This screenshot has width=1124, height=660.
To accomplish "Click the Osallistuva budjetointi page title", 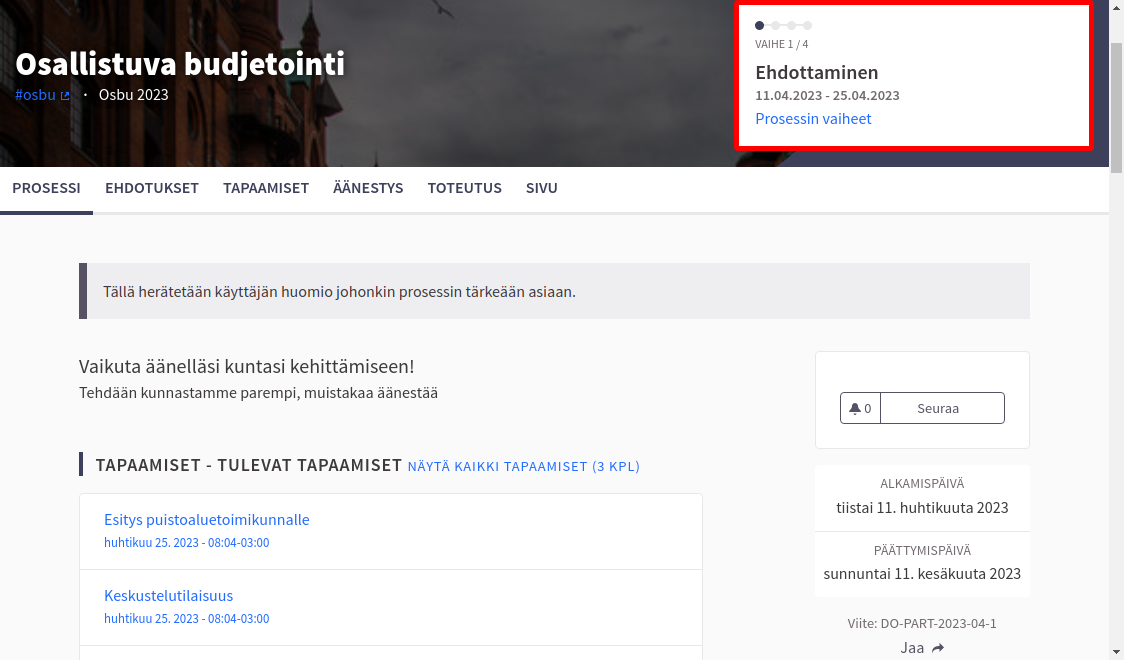I will pos(180,64).
